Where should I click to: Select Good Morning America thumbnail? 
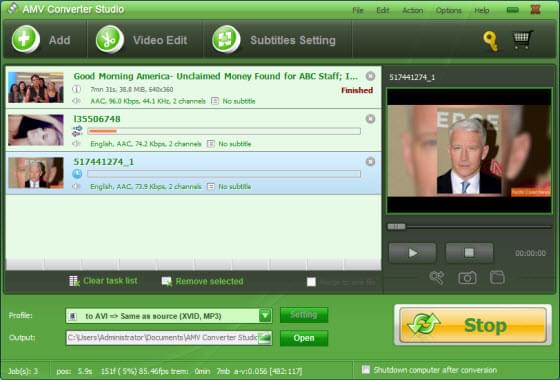(36, 88)
